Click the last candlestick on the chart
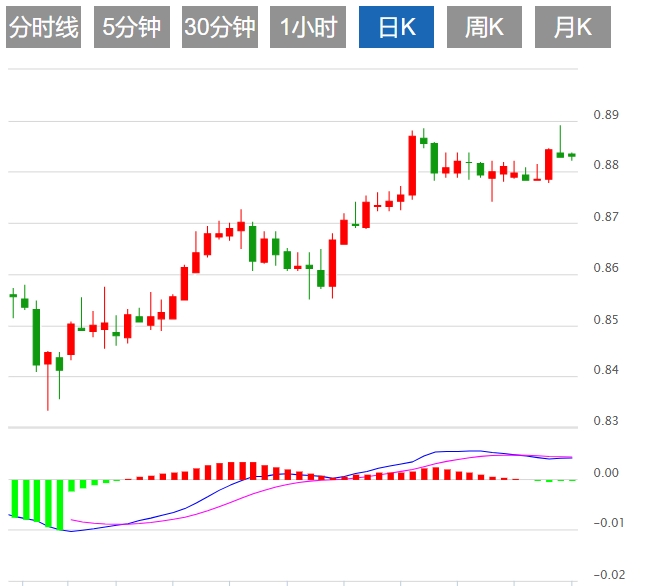This screenshot has width=646, height=586. click(x=572, y=155)
